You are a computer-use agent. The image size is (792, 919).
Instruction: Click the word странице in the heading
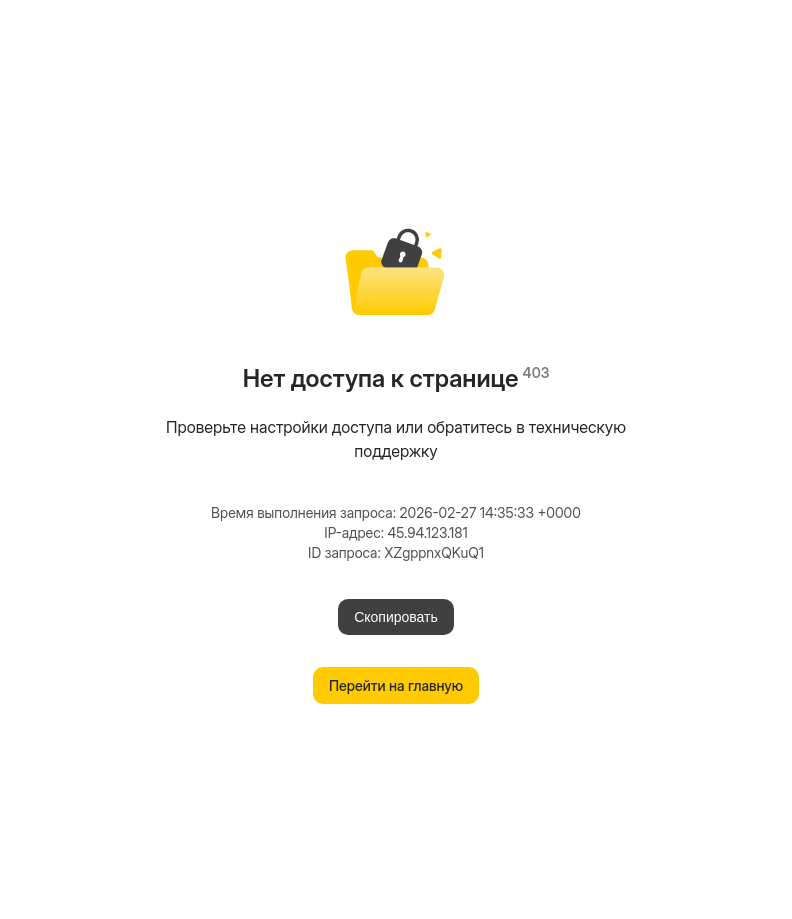point(464,379)
